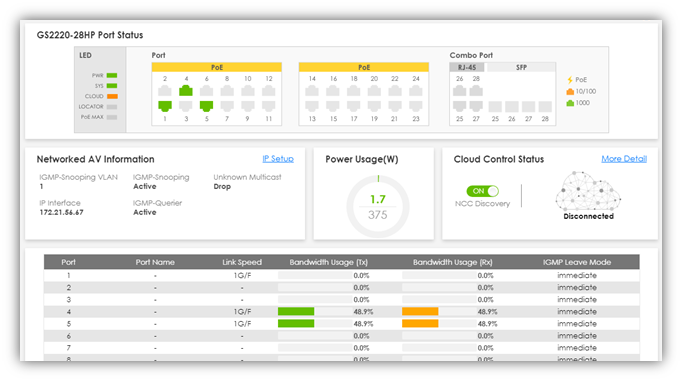Image resolution: width=682 pixels, height=381 pixels.
Task: Click the IGMP Leave Mode column header
Action: (x=577, y=262)
